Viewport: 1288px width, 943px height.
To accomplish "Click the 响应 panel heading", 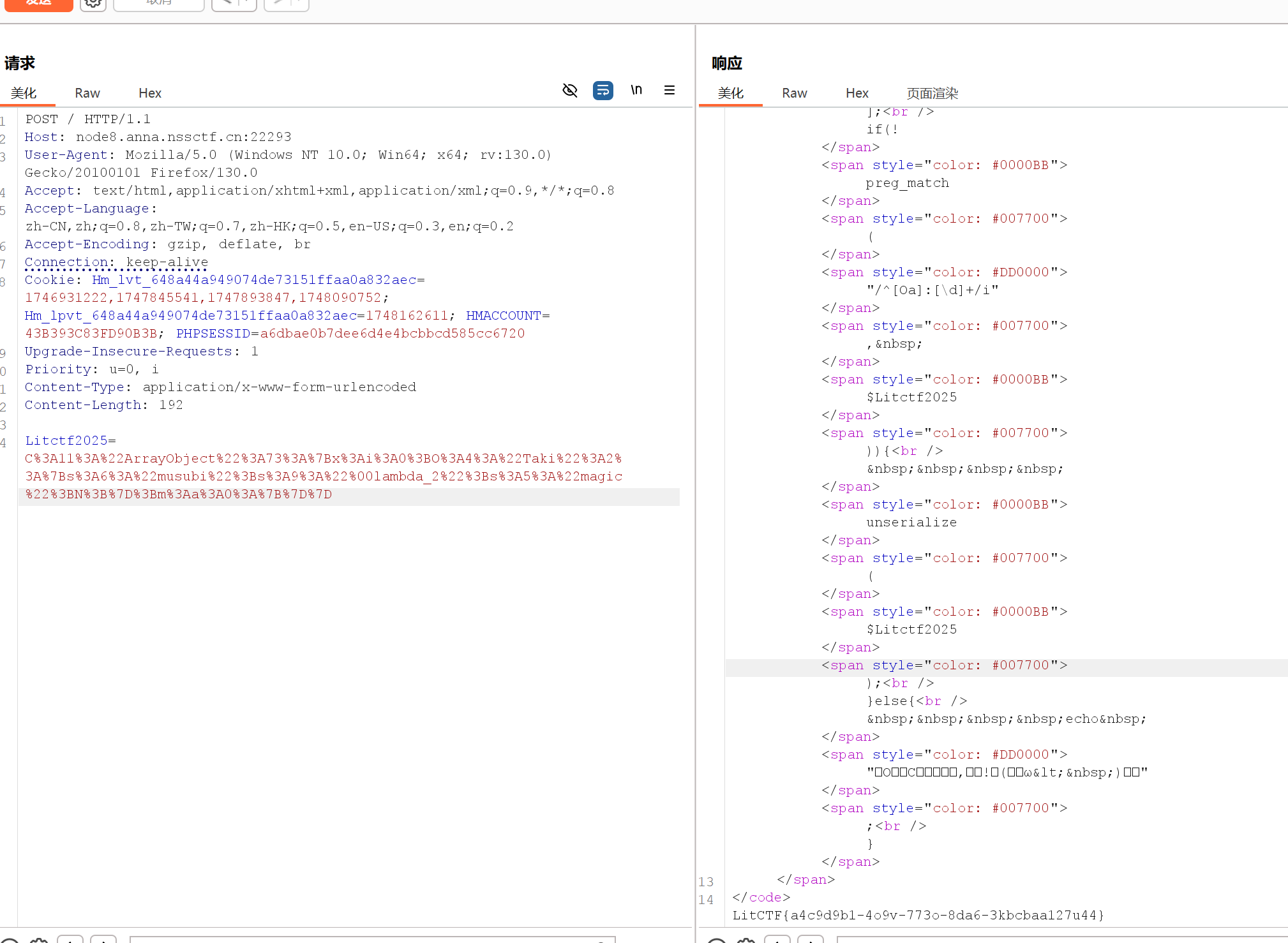I will [727, 63].
